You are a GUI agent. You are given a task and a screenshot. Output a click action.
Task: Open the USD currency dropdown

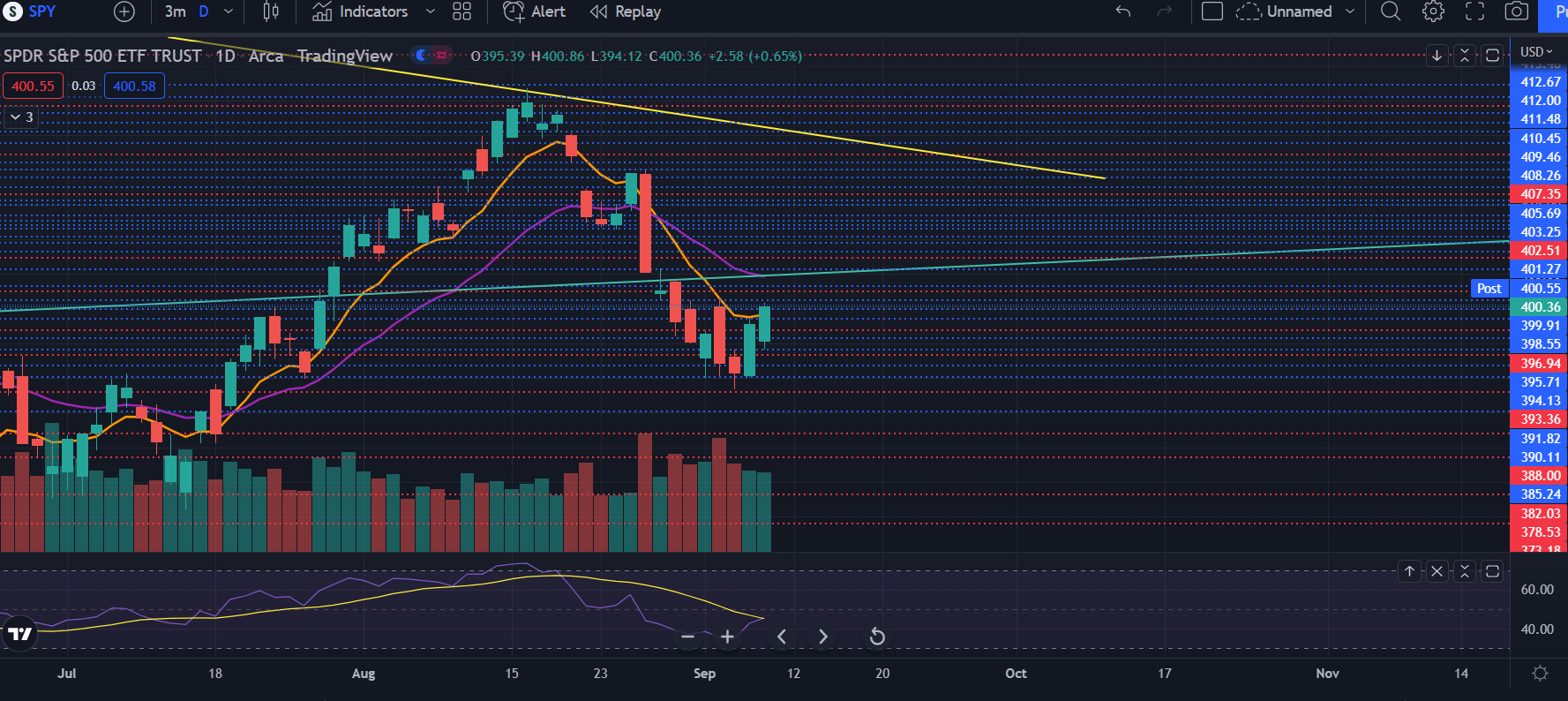tap(1536, 51)
